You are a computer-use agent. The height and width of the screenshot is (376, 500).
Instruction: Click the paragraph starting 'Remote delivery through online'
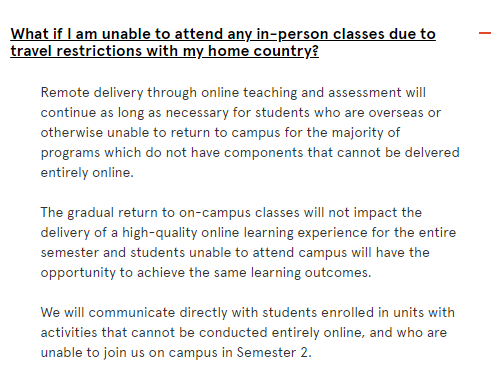coord(250,132)
